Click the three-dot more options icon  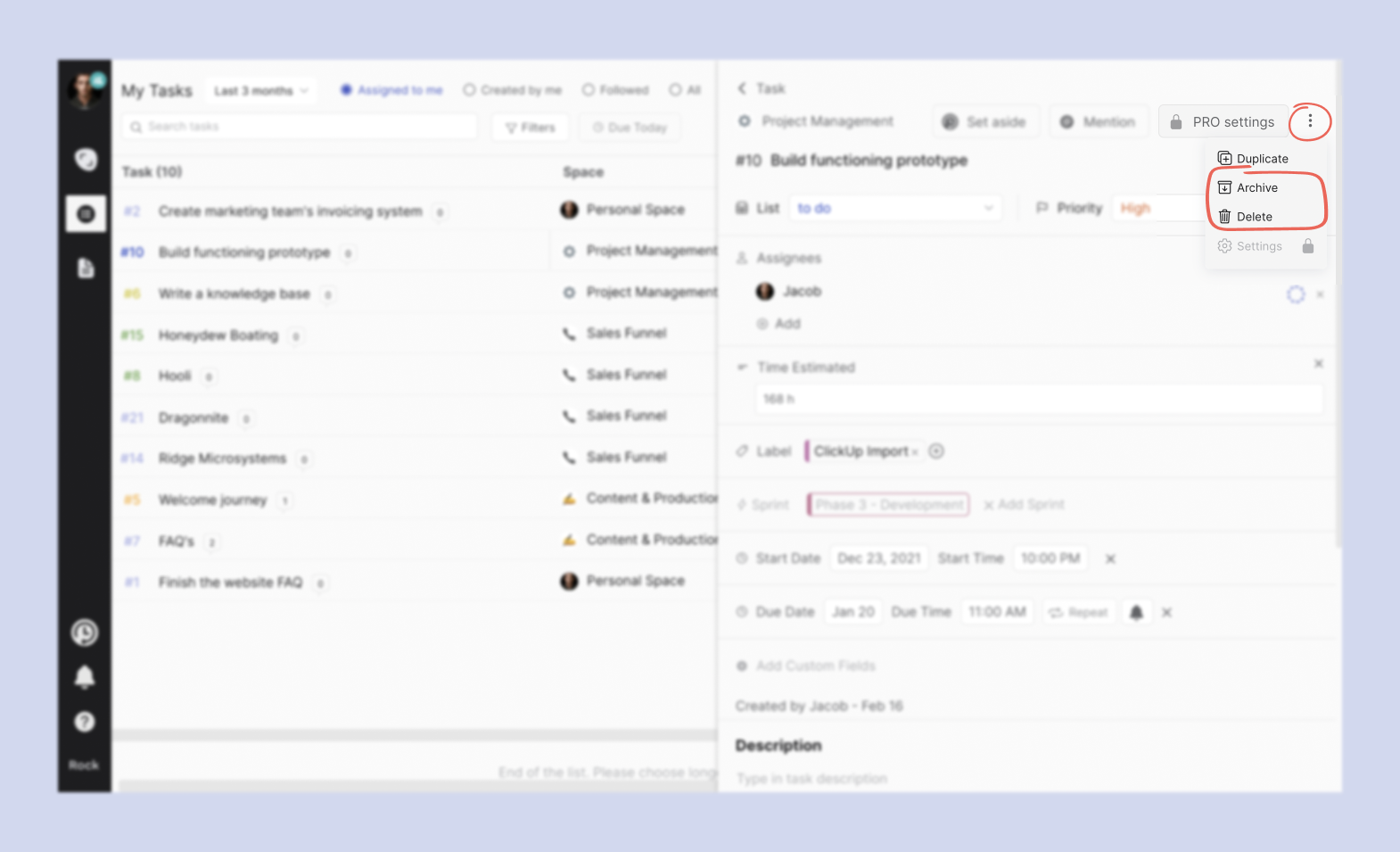[1309, 121]
